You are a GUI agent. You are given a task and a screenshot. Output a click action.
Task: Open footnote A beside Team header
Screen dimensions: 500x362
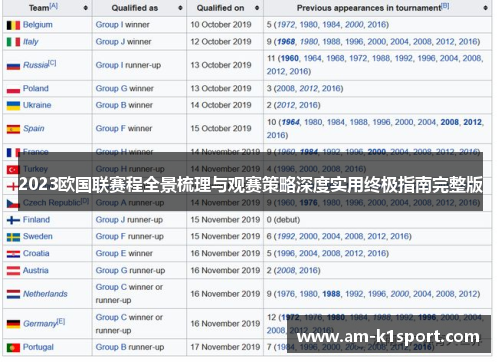click(x=54, y=6)
